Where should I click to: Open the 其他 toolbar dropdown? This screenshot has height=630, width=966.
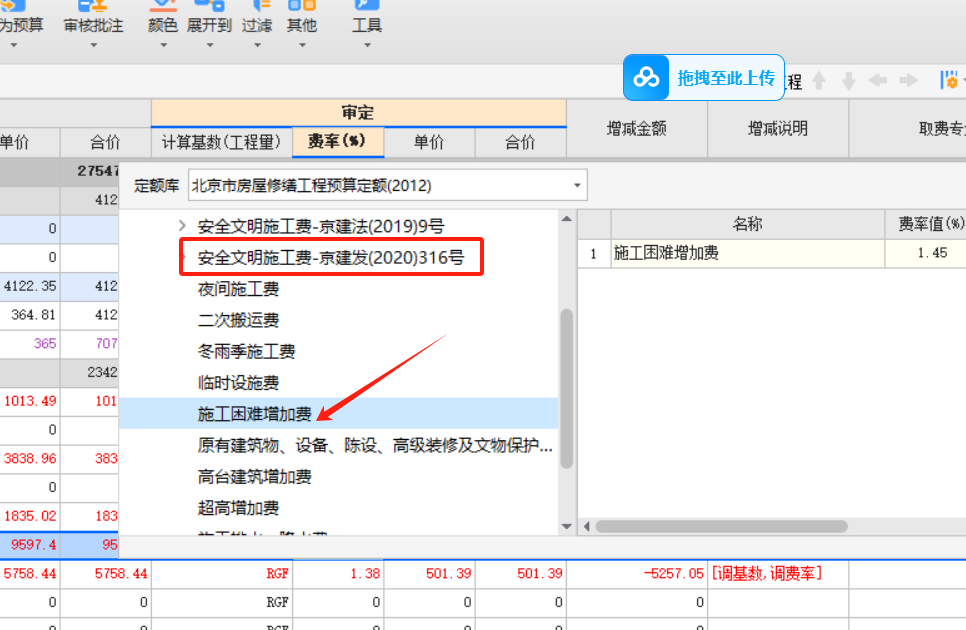[302, 25]
